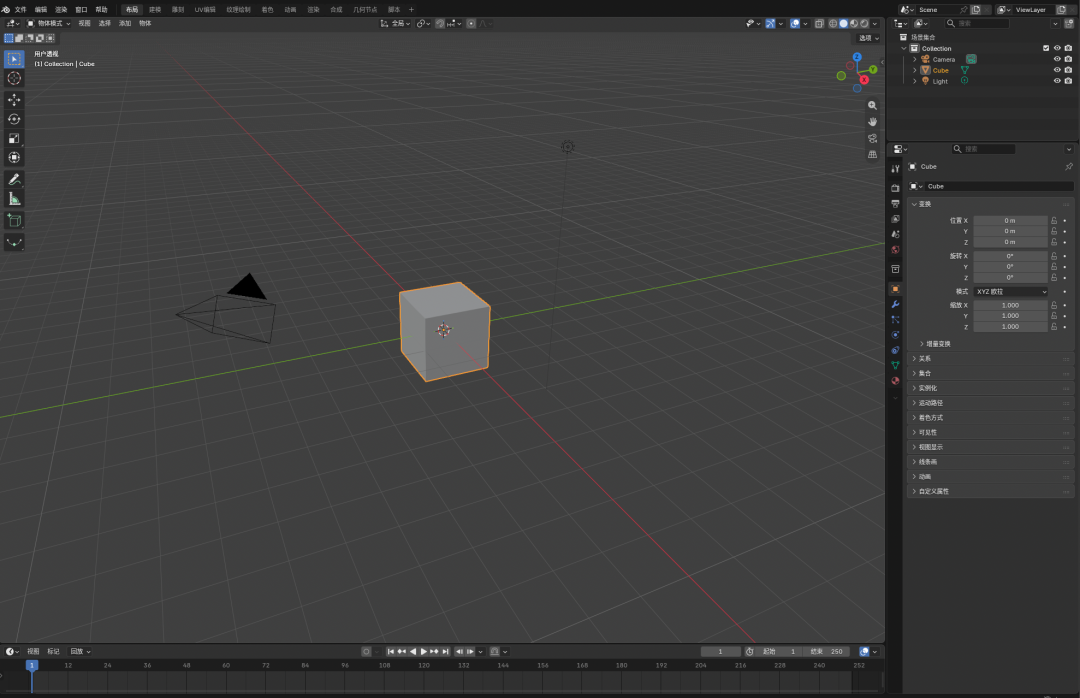The width and height of the screenshot is (1080, 698).
Task: Hide the Light in viewport eye icon
Action: pos(1057,81)
